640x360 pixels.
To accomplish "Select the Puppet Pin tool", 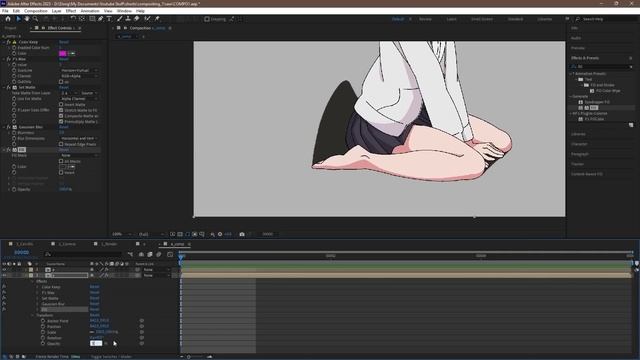I will (x=157, y=19).
